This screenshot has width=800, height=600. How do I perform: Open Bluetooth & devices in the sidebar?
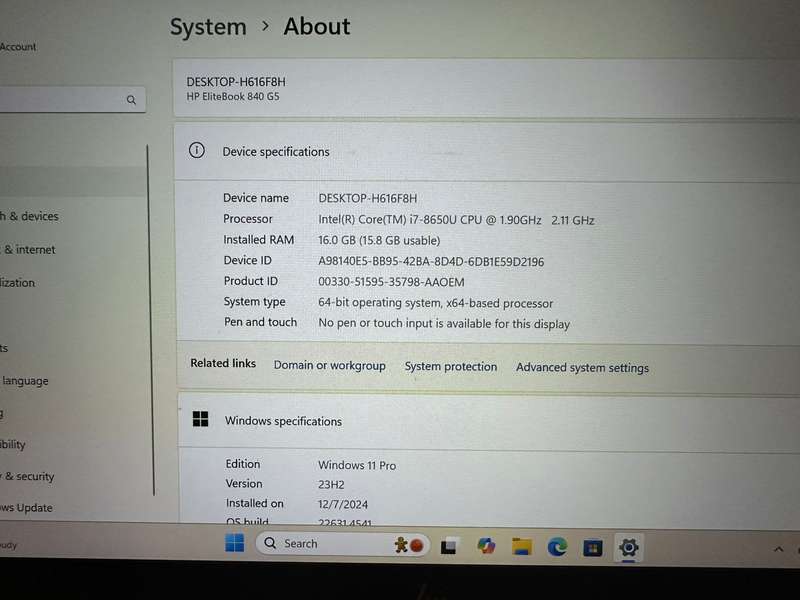tap(30, 216)
